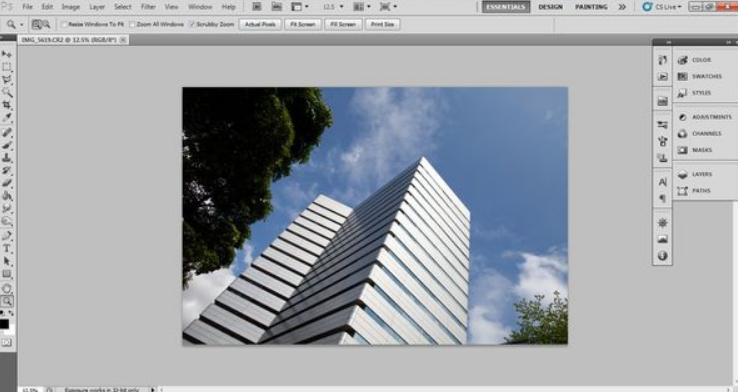Reset default foreground and background colors

[3, 313]
